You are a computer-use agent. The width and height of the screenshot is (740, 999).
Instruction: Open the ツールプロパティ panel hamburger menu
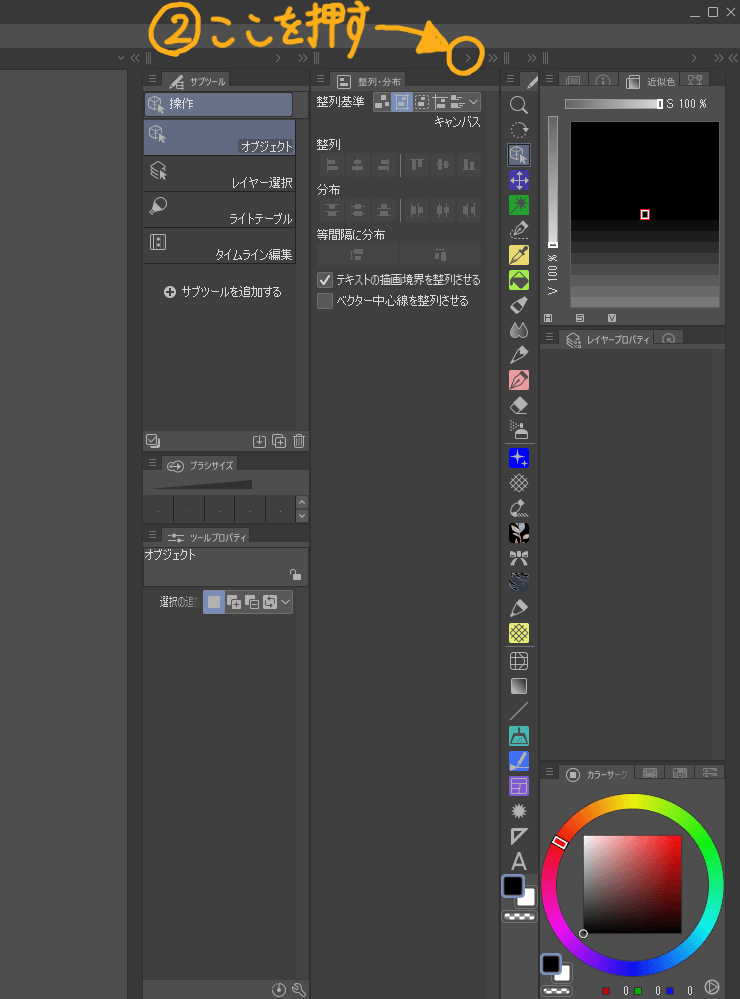click(x=152, y=535)
